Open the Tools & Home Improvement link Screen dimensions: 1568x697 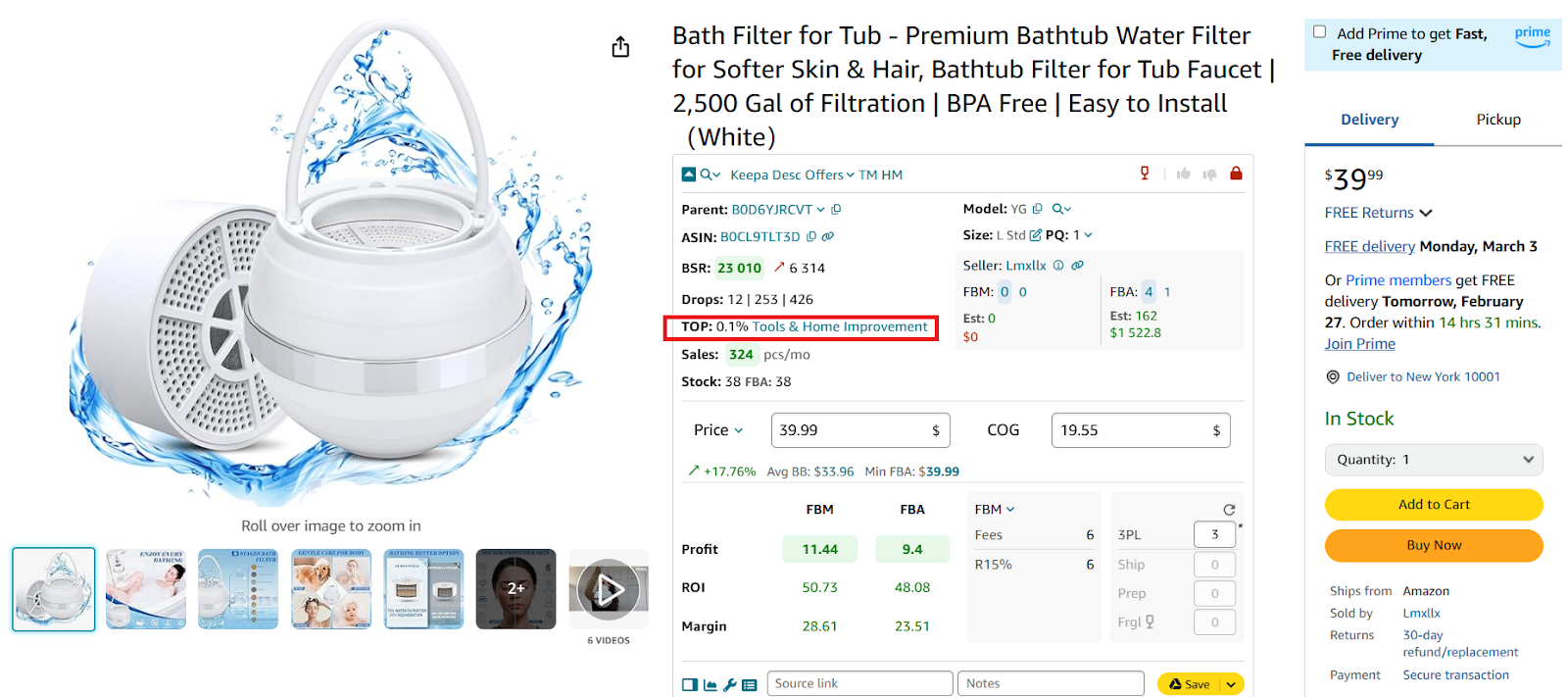840,327
